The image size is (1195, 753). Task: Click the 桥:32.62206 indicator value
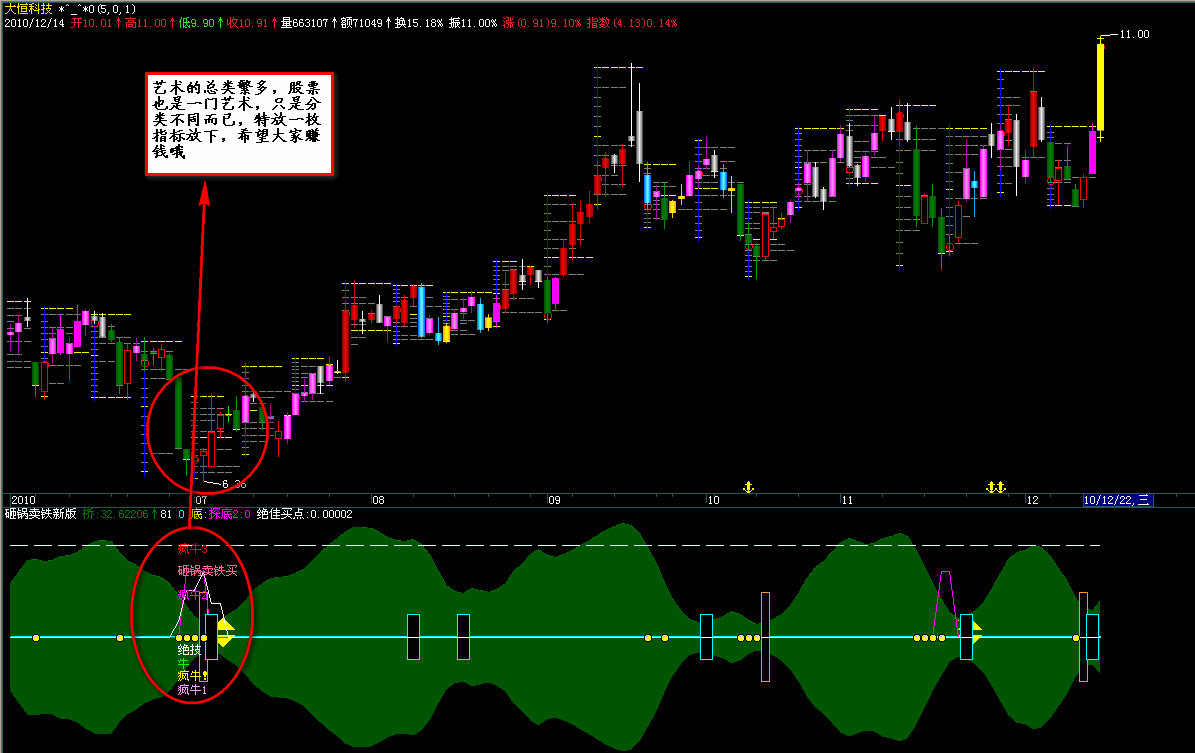[115, 514]
